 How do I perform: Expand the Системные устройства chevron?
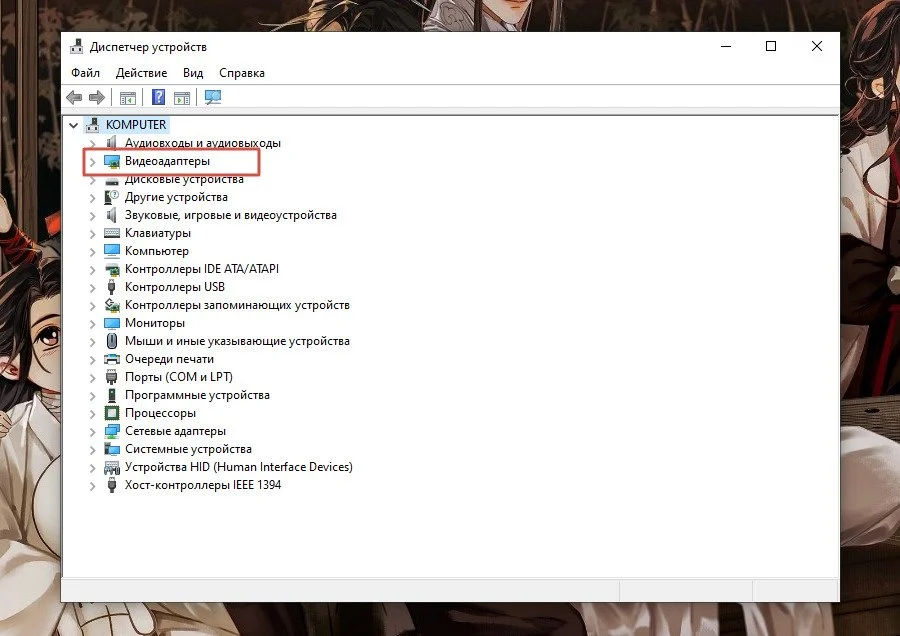92,450
